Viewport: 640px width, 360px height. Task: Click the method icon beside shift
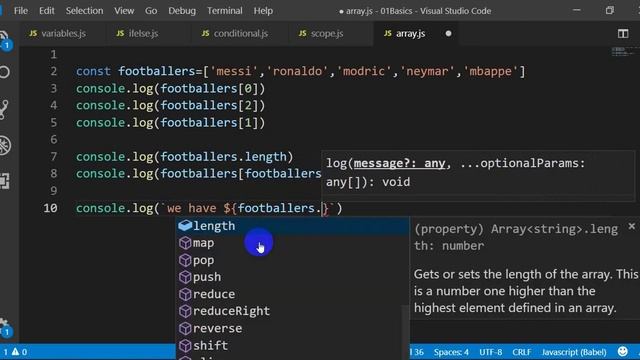point(185,345)
